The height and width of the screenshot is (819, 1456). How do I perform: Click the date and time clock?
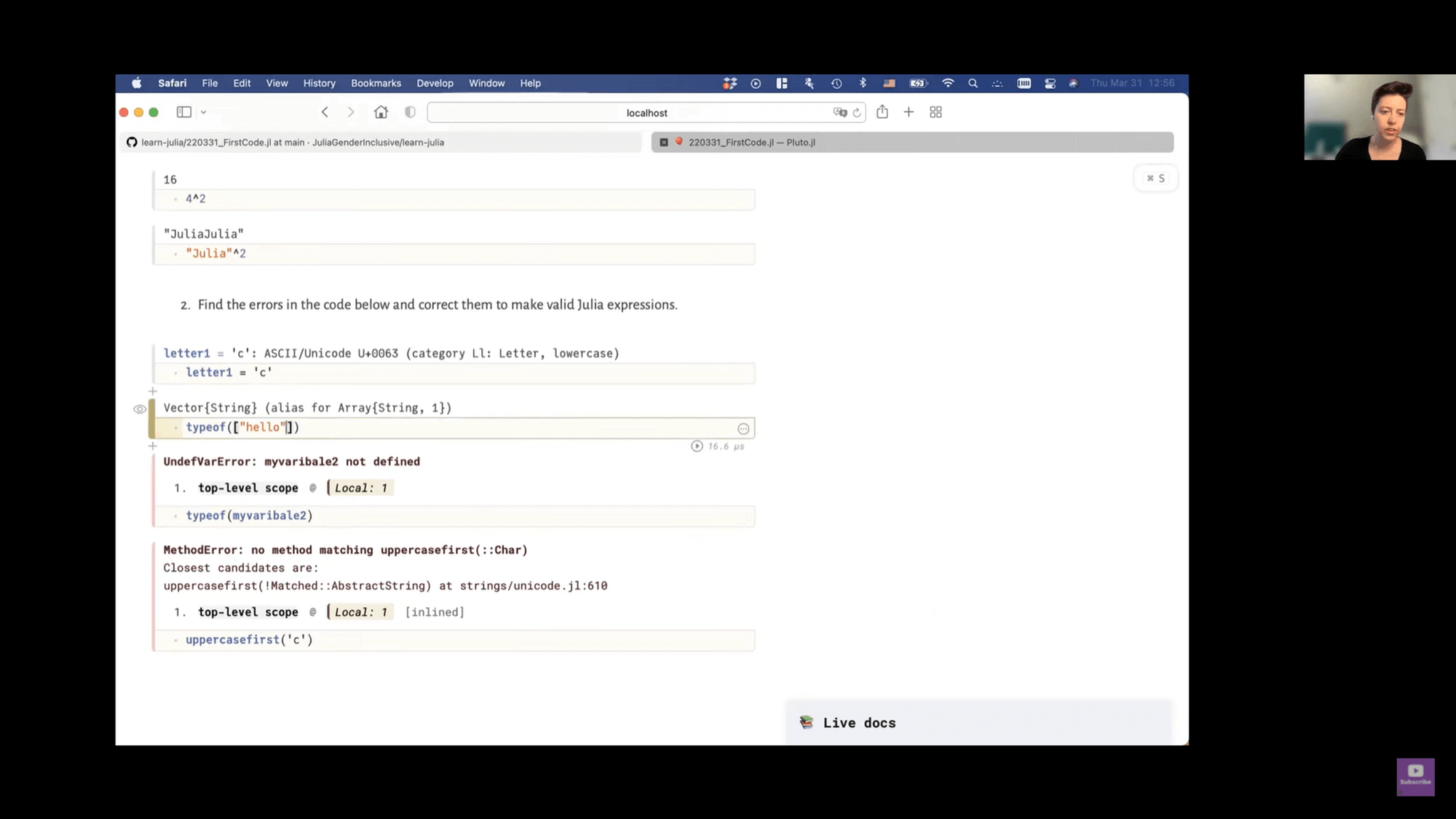[1132, 83]
